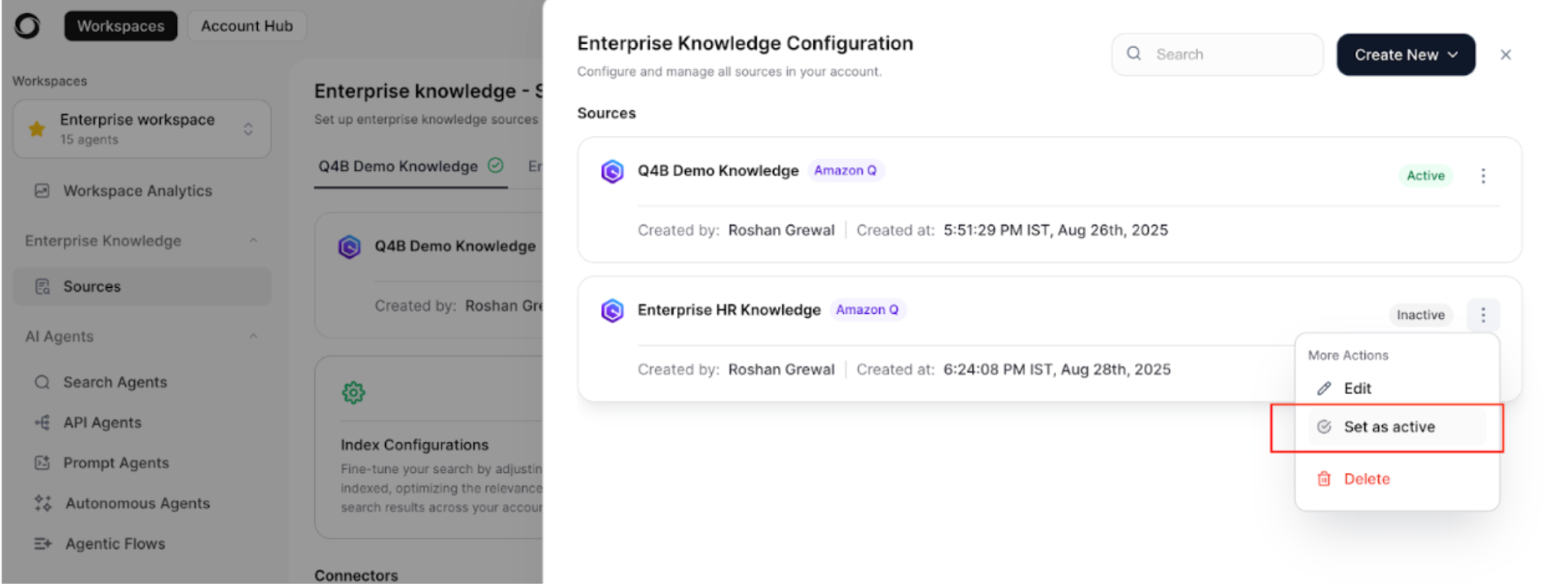Open Agentic Flows in sidebar
Image resolution: width=1568 pixels, height=584 pixels.
coord(115,544)
